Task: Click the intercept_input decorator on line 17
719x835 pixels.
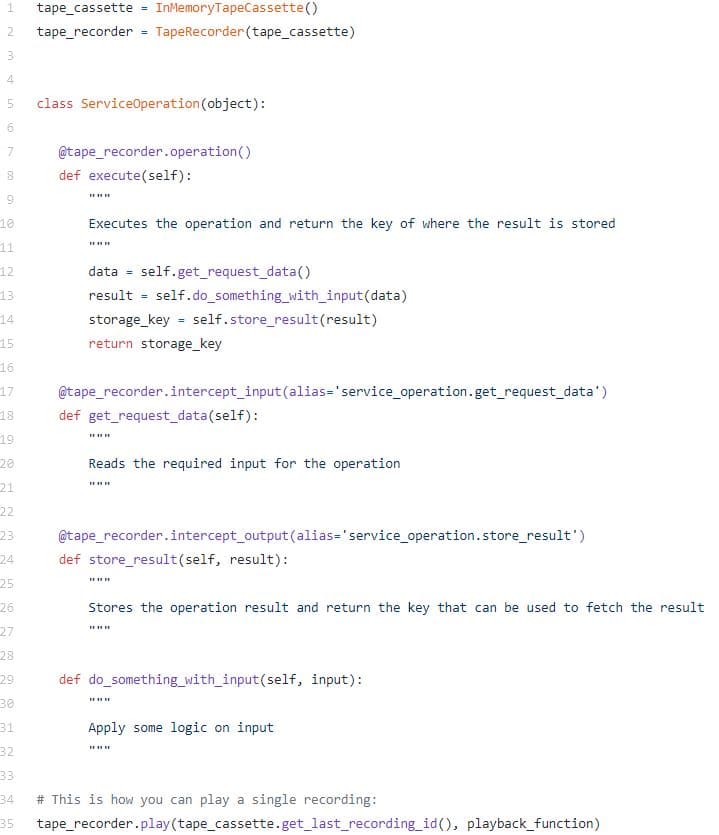Action: [x=225, y=392]
